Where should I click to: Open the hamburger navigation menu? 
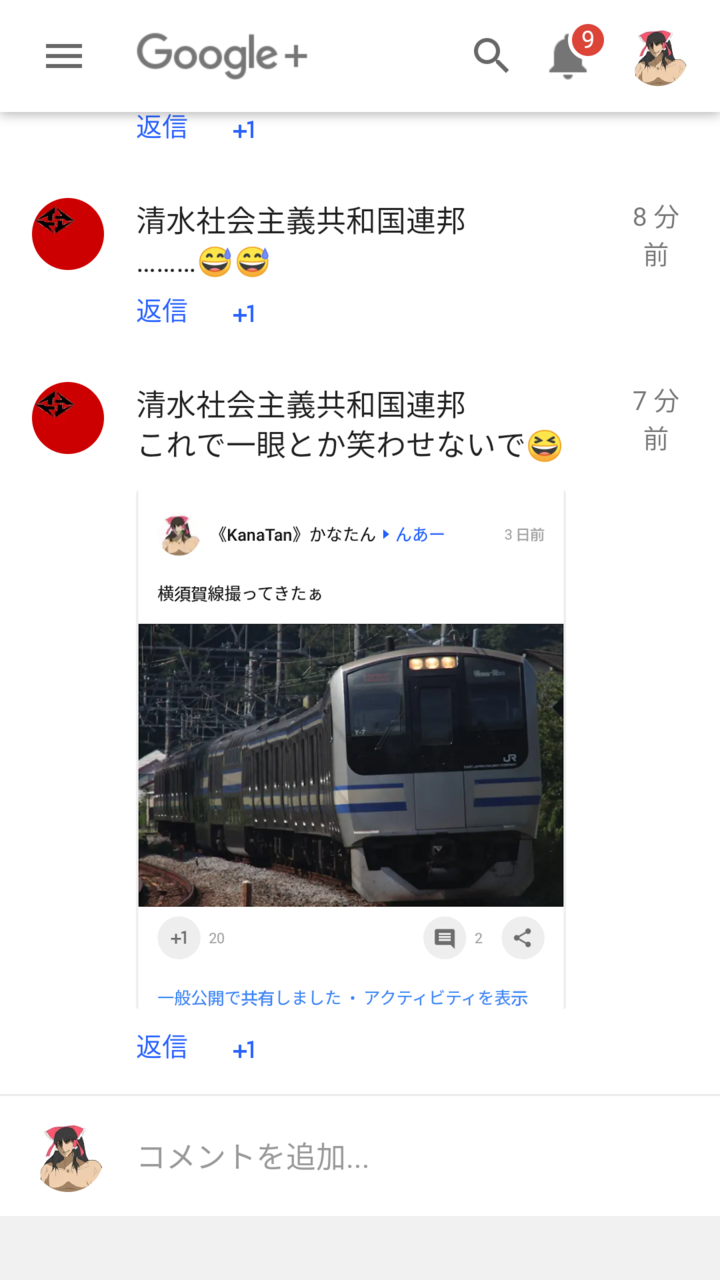click(64, 57)
